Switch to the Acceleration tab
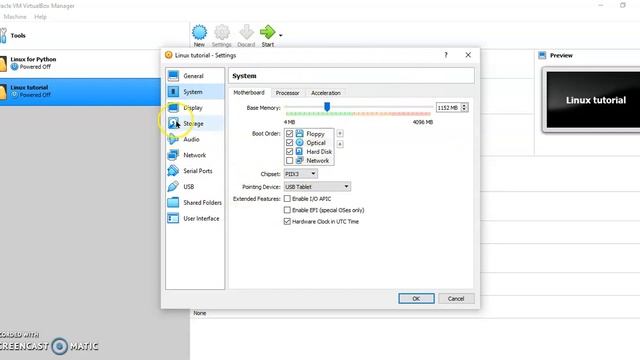The width and height of the screenshot is (640, 360). coord(326,93)
